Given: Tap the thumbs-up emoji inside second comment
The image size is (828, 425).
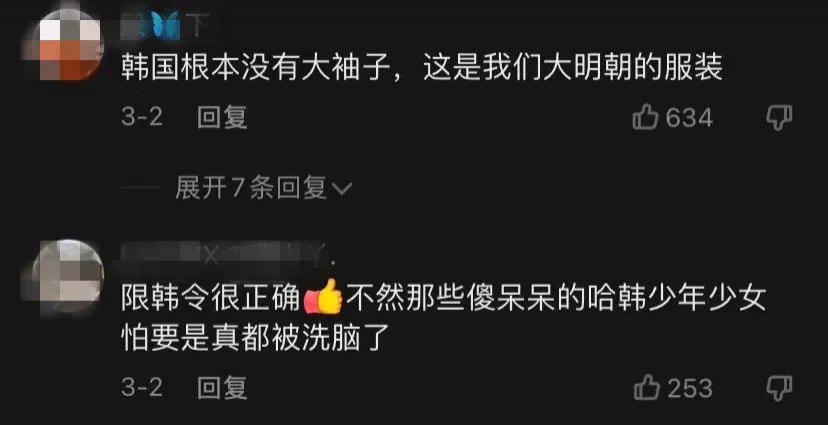Looking at the screenshot, I should pos(323,297).
